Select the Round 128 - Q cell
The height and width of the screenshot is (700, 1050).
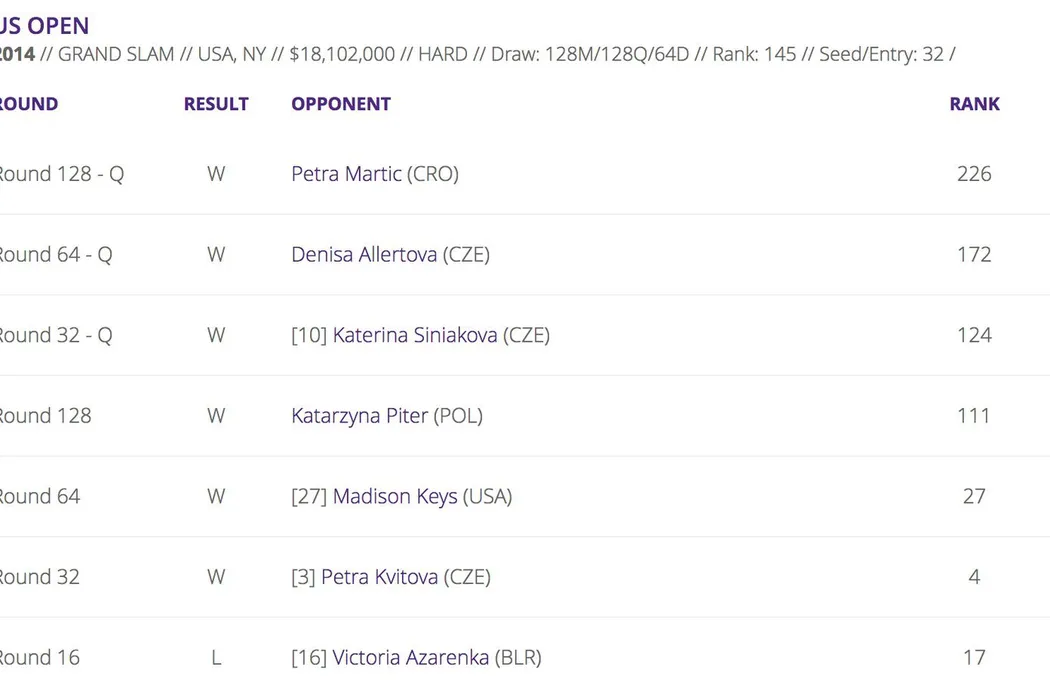click(x=60, y=174)
